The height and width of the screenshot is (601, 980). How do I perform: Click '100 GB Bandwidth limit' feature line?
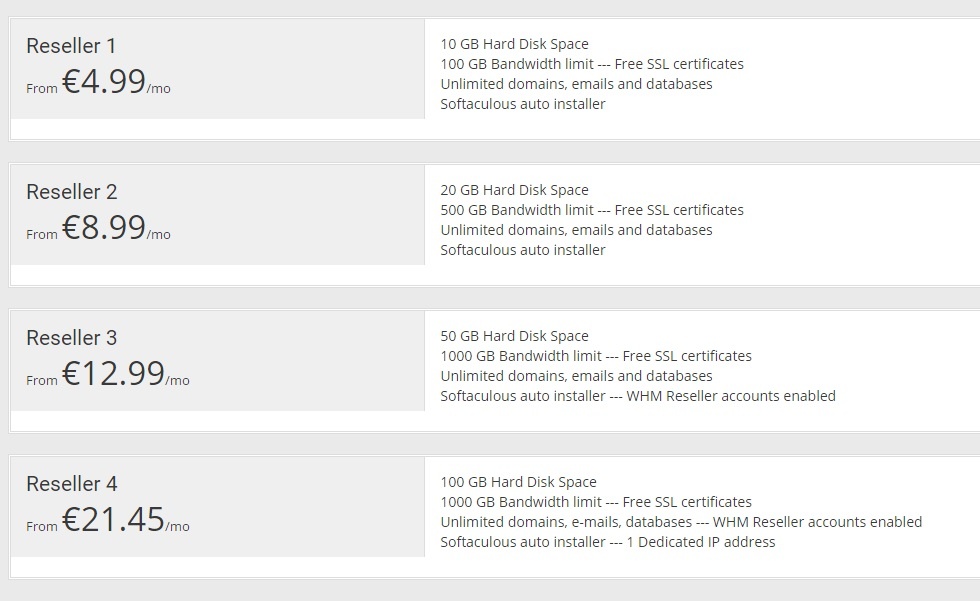click(x=592, y=64)
